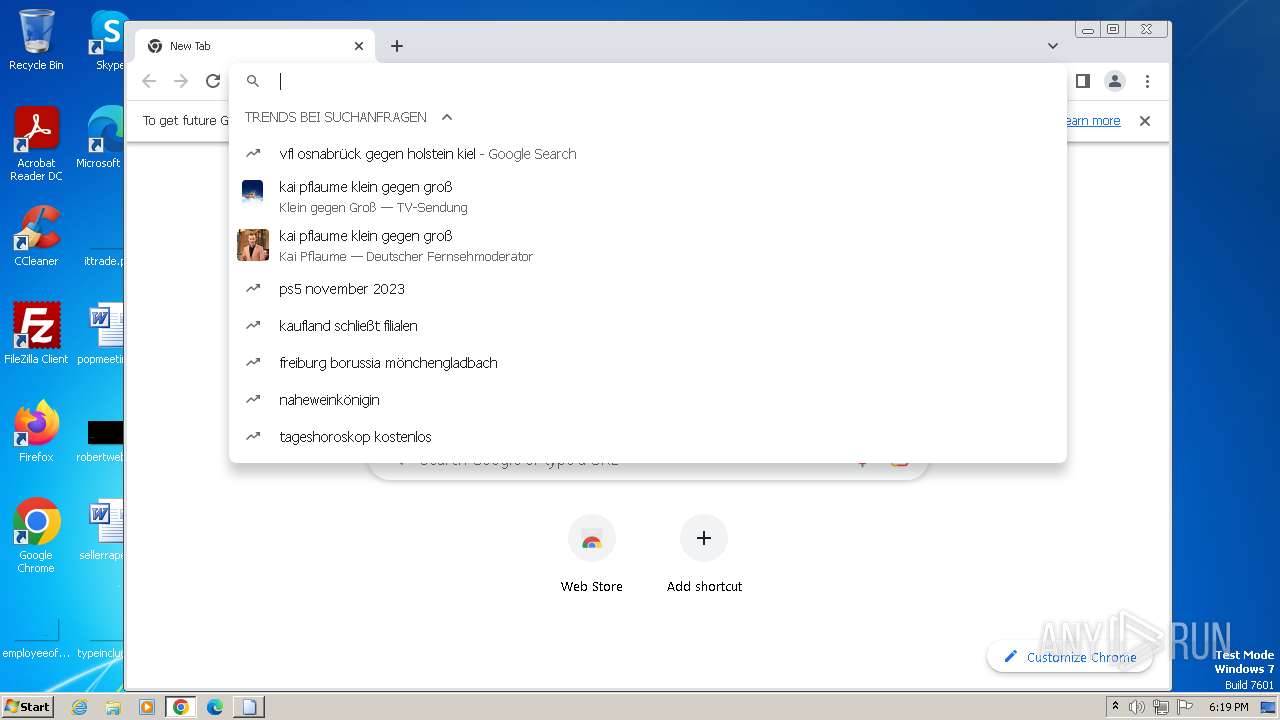The image size is (1280, 720).
Task: Launch Internet Explorer from taskbar
Action: pyautogui.click(x=80, y=707)
